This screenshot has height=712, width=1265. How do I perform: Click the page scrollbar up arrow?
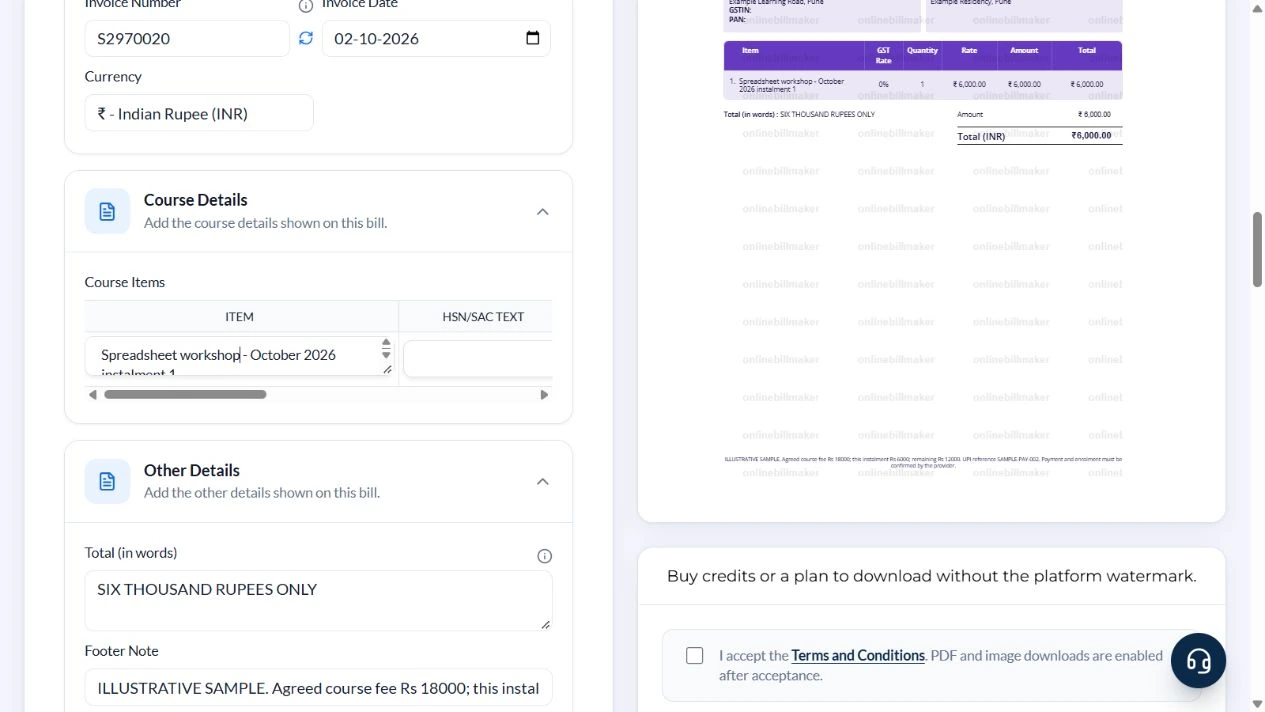pos(1258,8)
